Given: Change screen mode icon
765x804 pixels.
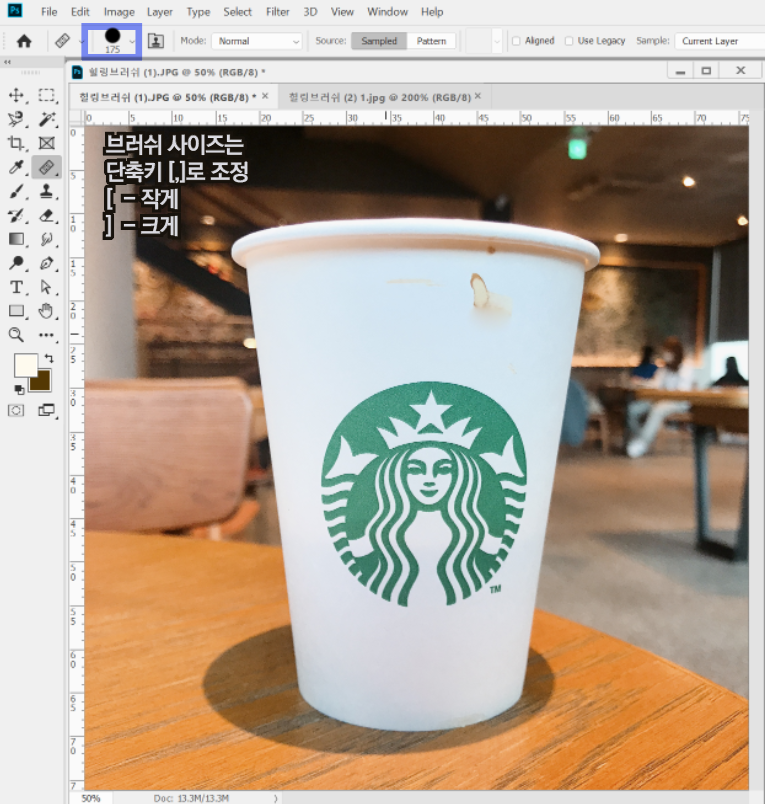Looking at the screenshot, I should click(x=47, y=410).
